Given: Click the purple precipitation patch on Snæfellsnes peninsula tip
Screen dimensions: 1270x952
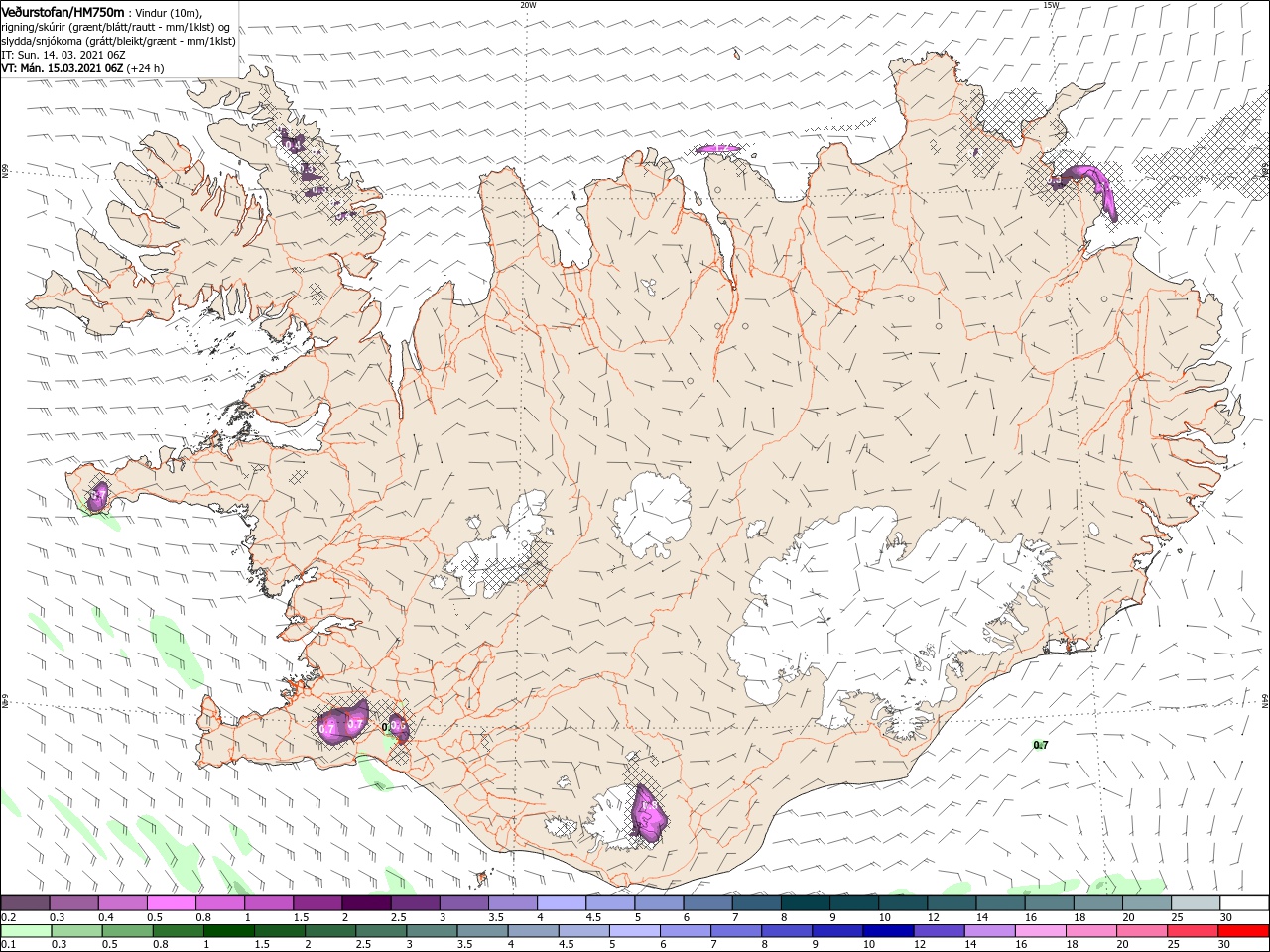Looking at the screenshot, I should 97,497.
